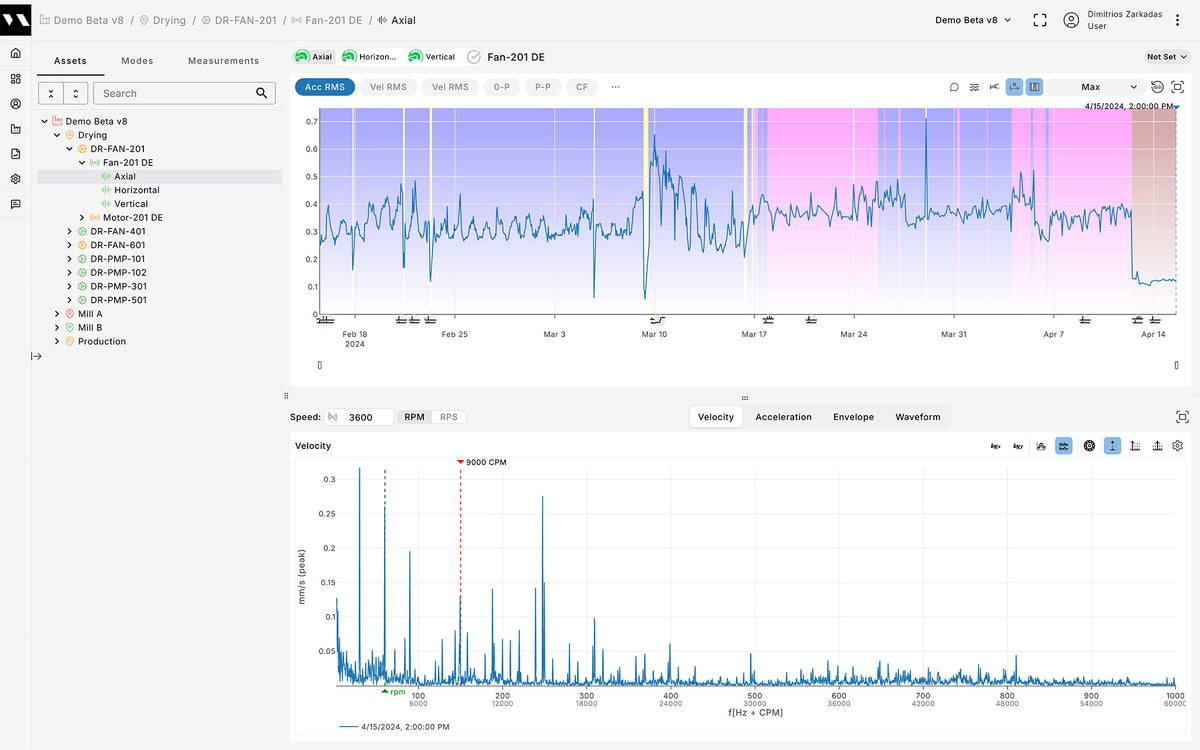Toggle log Y axis on spectrum

tap(1018, 446)
